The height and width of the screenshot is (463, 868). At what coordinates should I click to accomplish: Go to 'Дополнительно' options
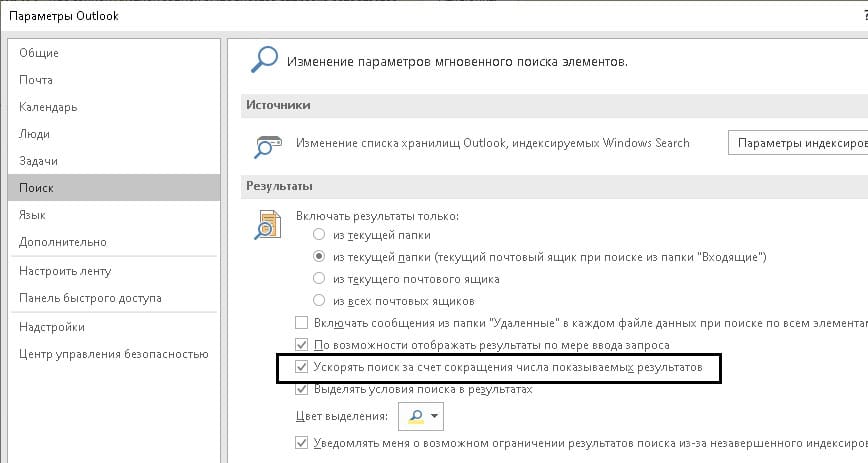63,242
